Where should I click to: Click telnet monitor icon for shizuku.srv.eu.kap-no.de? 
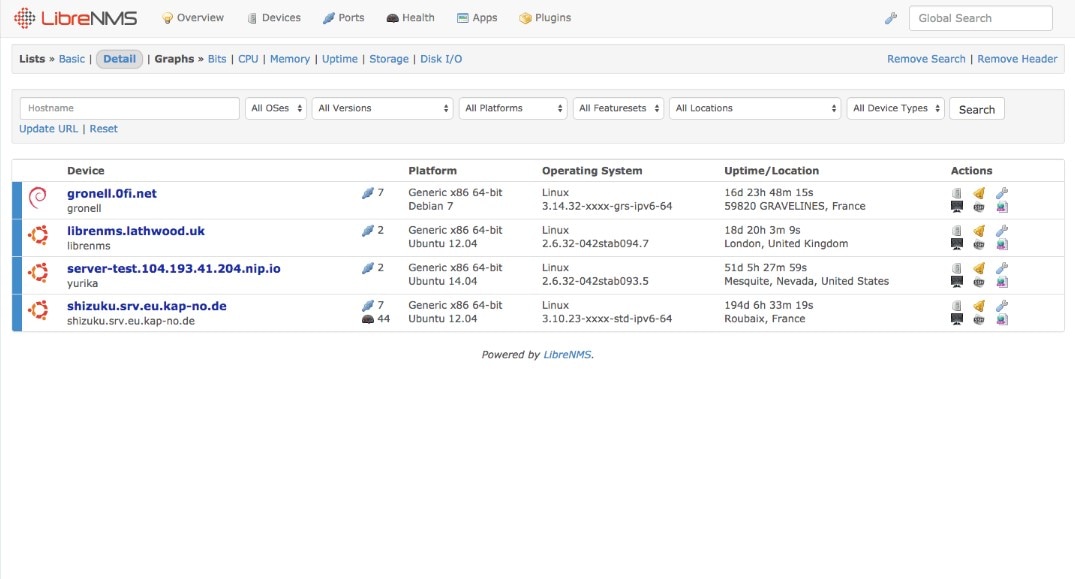point(957,319)
